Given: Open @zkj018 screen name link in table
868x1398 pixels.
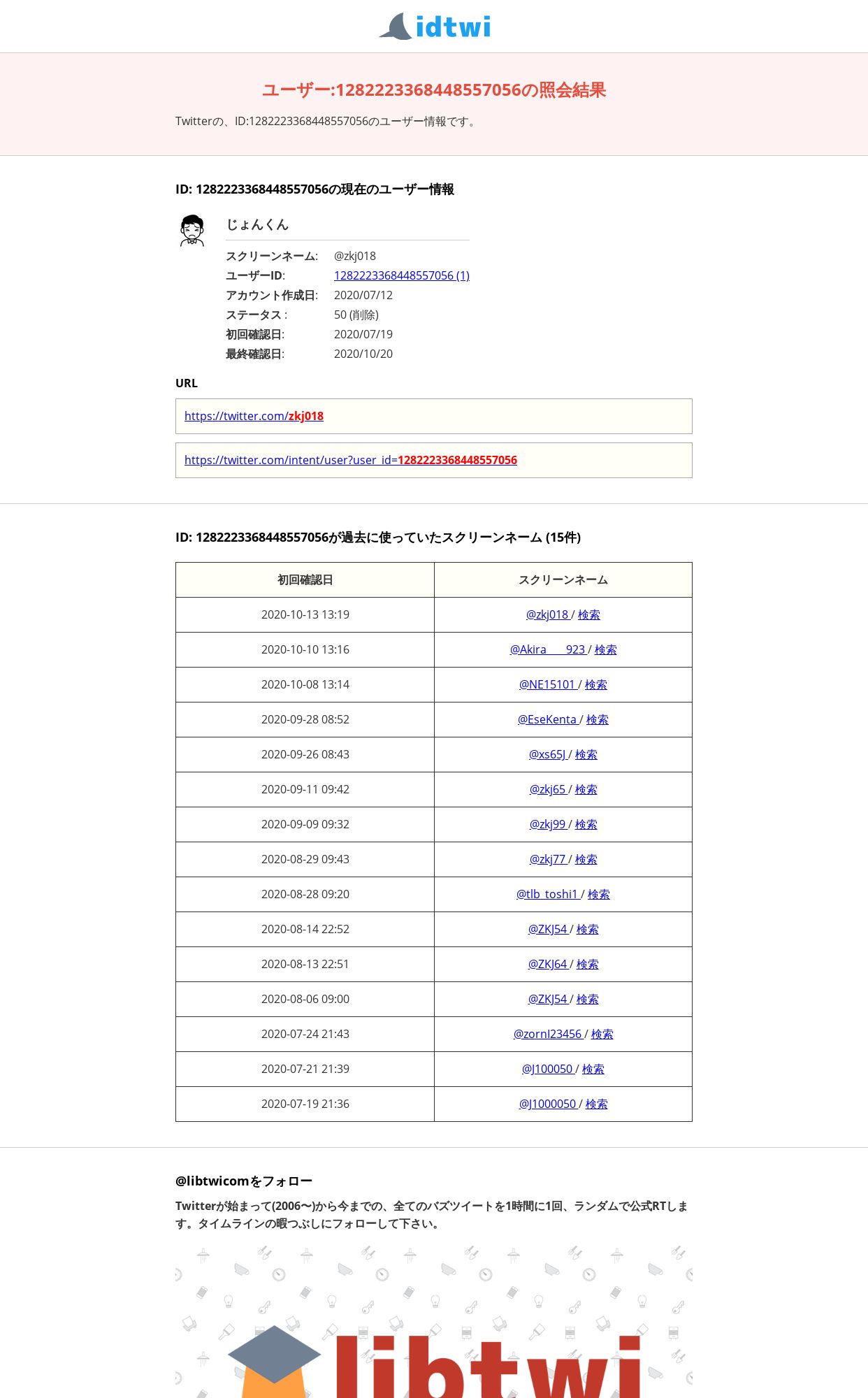Looking at the screenshot, I should point(549,614).
